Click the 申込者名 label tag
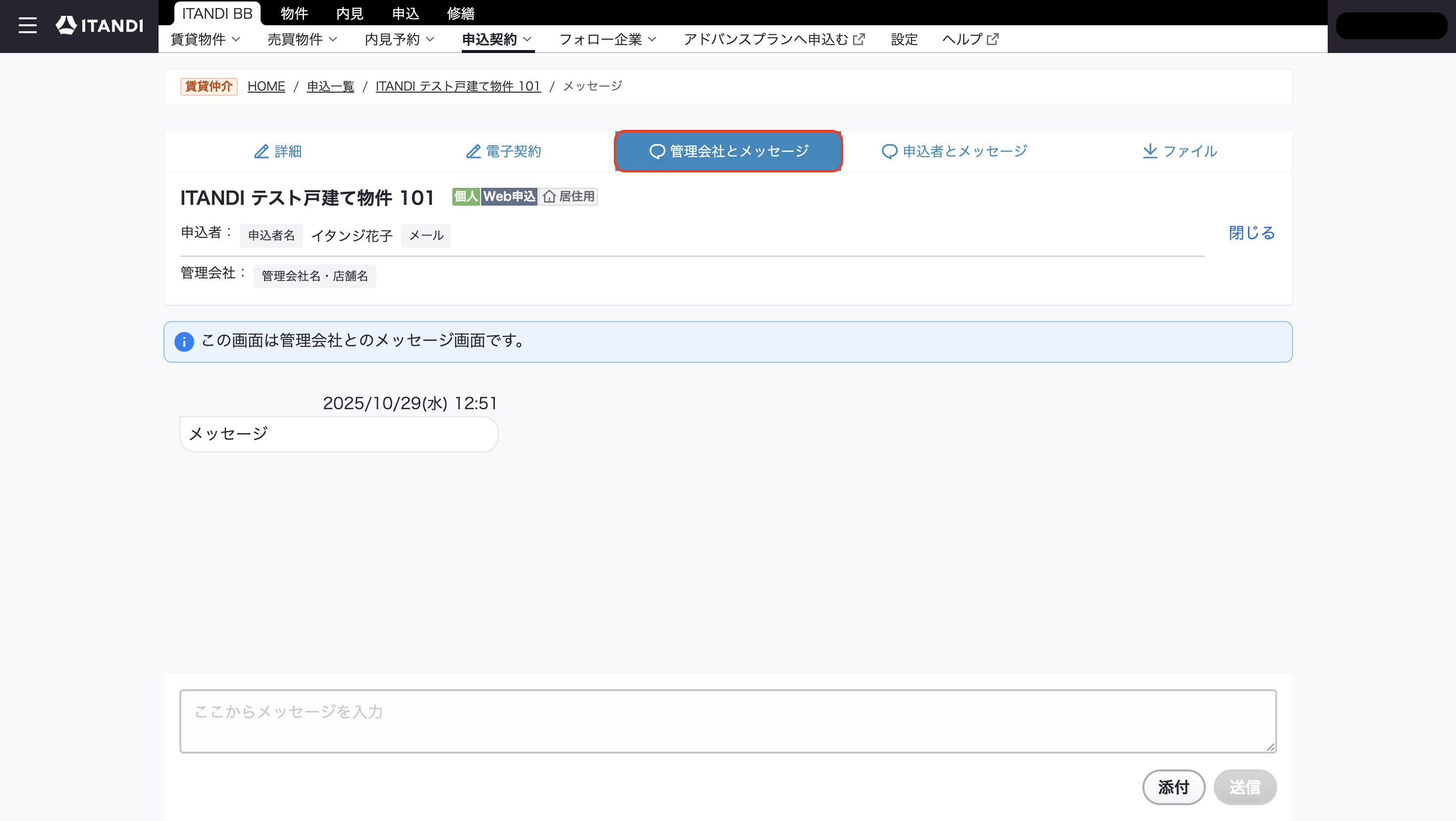 coord(271,236)
